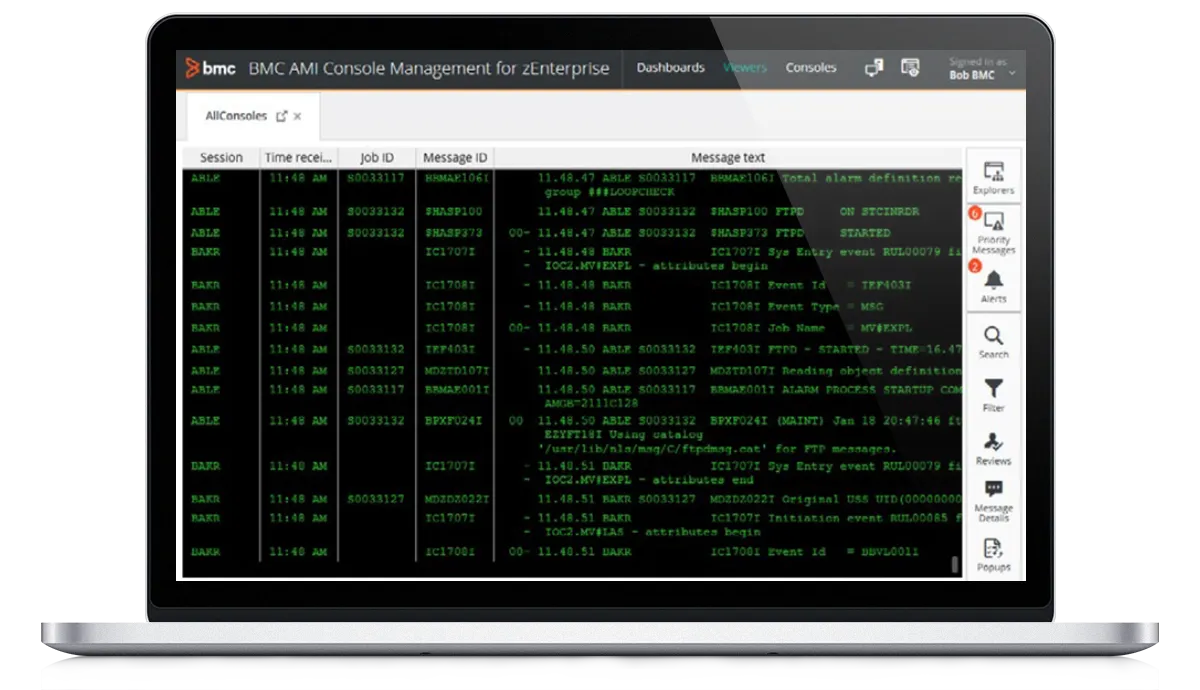Image resolution: width=1200 pixels, height=690 pixels.
Task: Select message ID BBMAE001I
Action: click(x=456, y=390)
